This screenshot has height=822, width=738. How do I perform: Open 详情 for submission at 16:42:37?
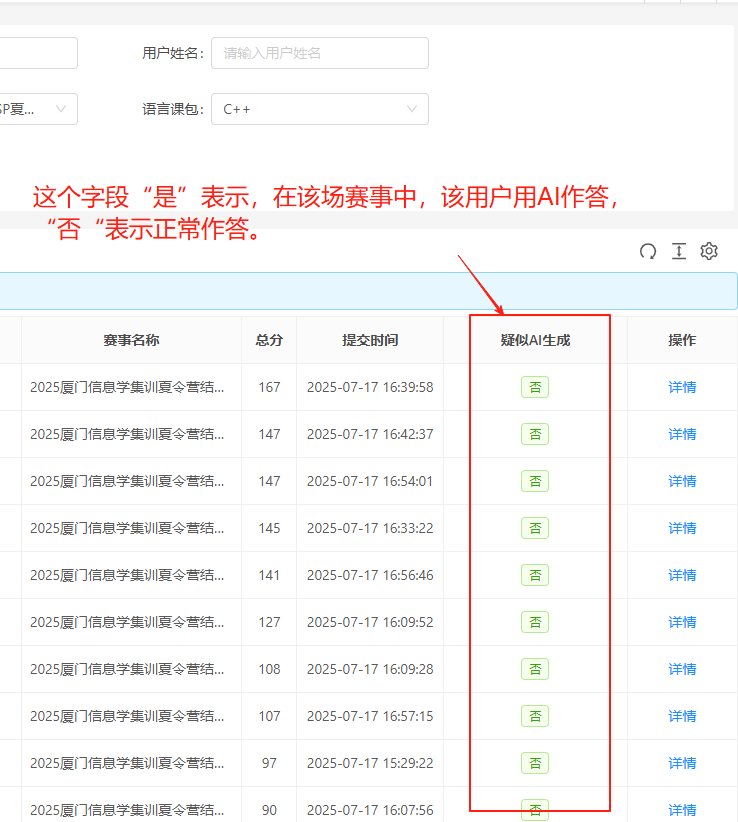click(682, 434)
